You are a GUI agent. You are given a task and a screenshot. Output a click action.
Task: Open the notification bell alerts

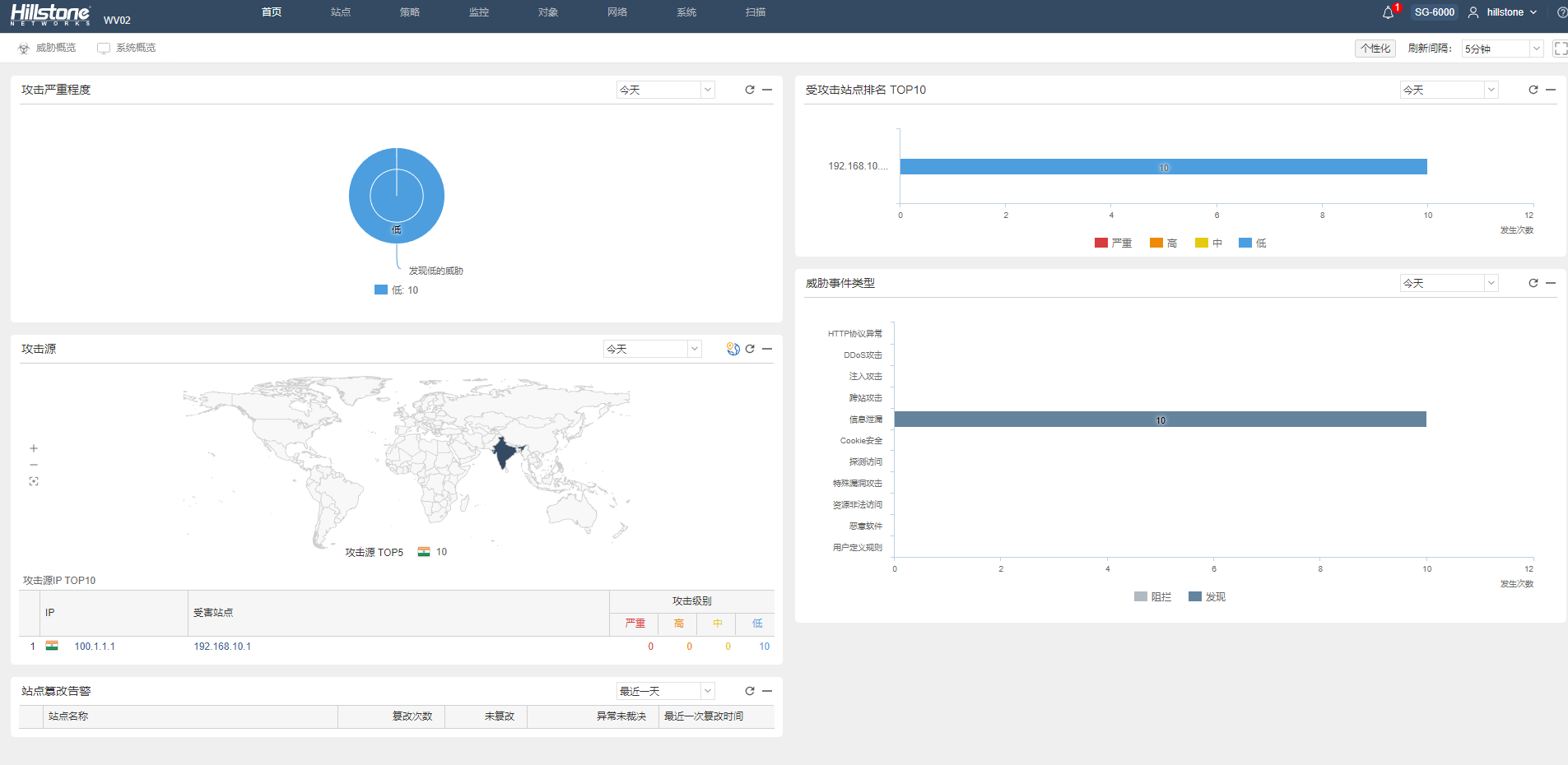pos(1388,12)
